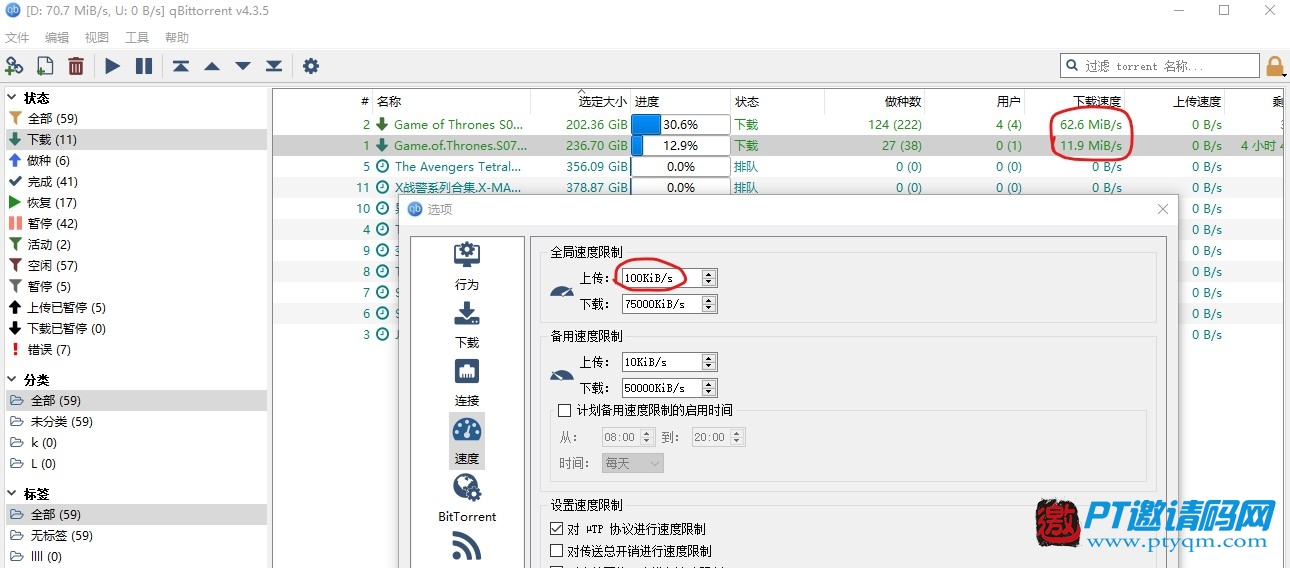Open the 文件 menu
This screenshot has height=568, width=1290.
click(17, 38)
